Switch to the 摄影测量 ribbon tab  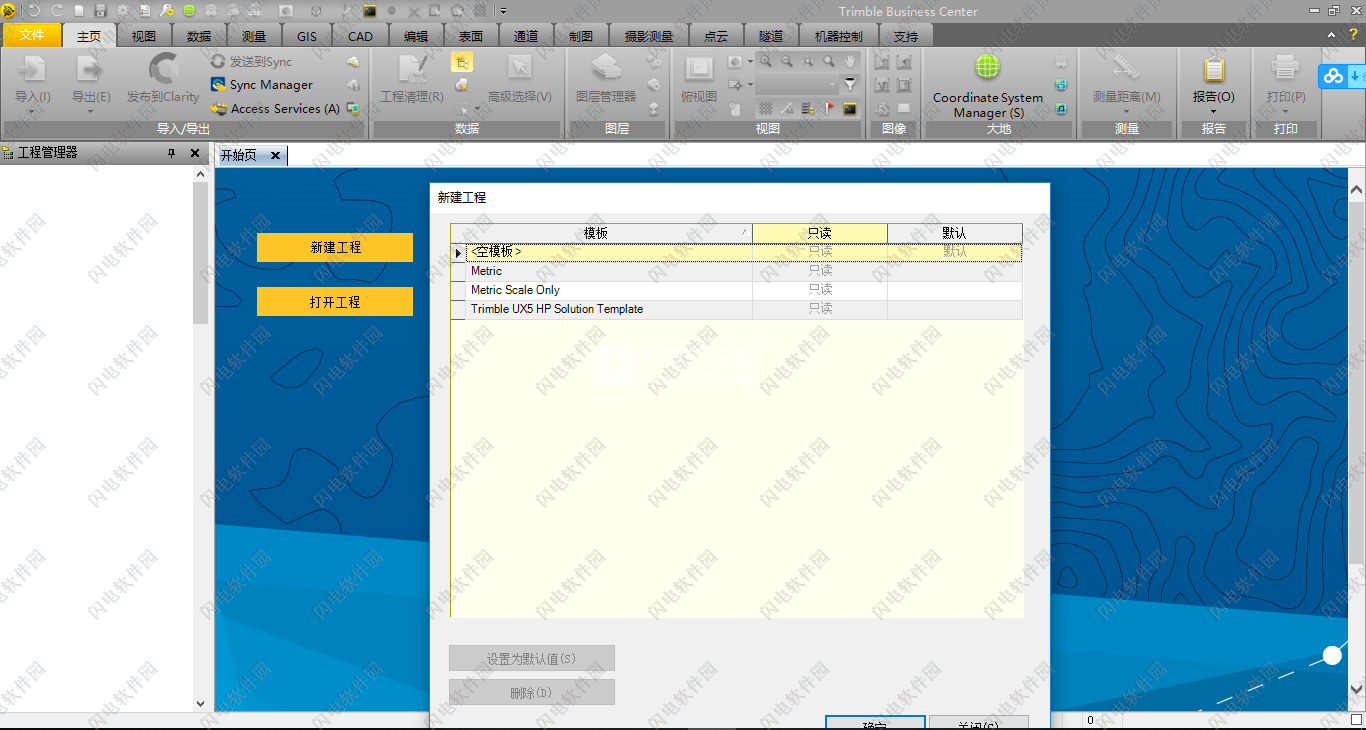(x=648, y=36)
